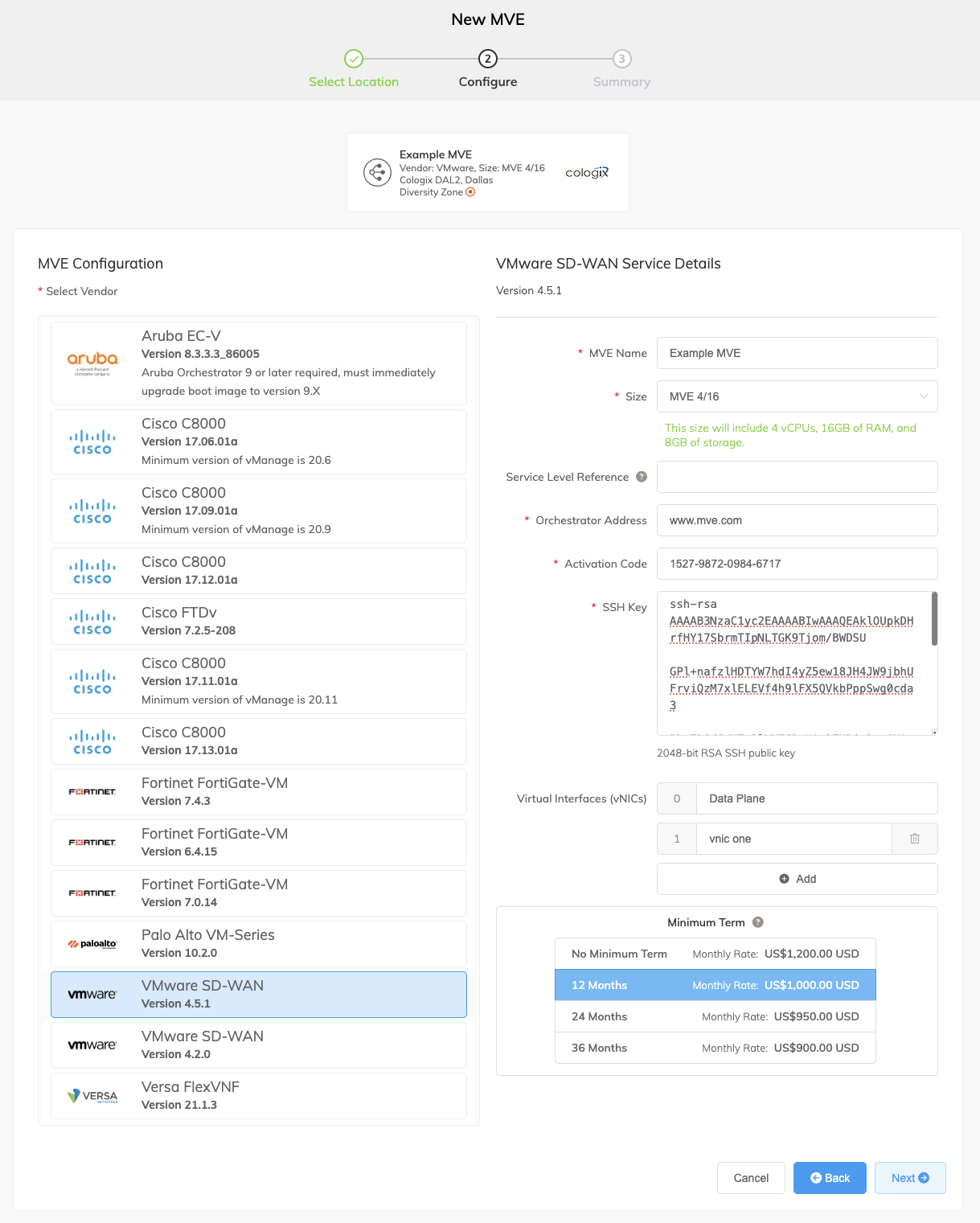Open the Size dropdown showing MVE 4/16
This screenshot has height=1223, width=980.
[798, 396]
